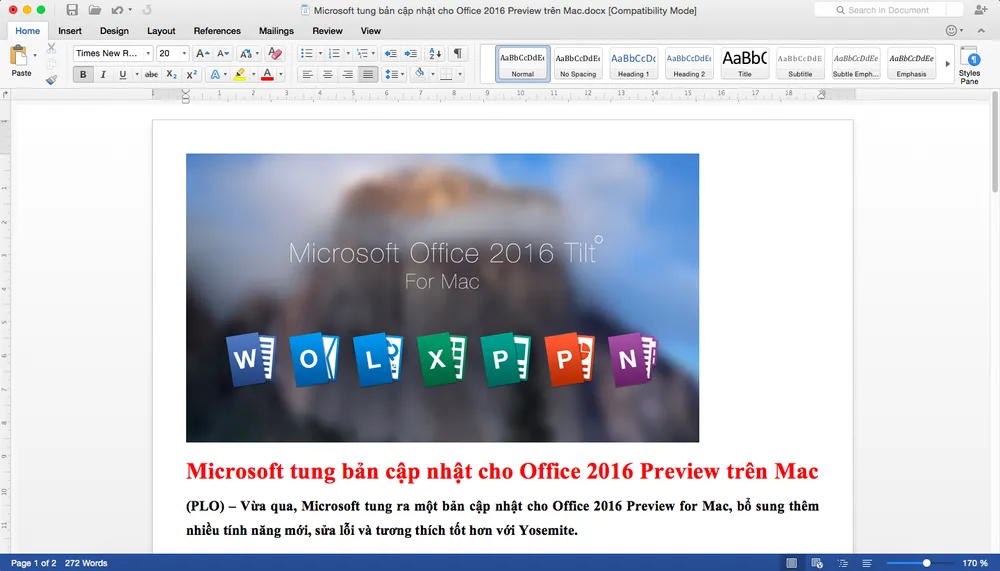Click the share person icon at top right
This screenshot has height=571, width=1000.
(x=981, y=10)
